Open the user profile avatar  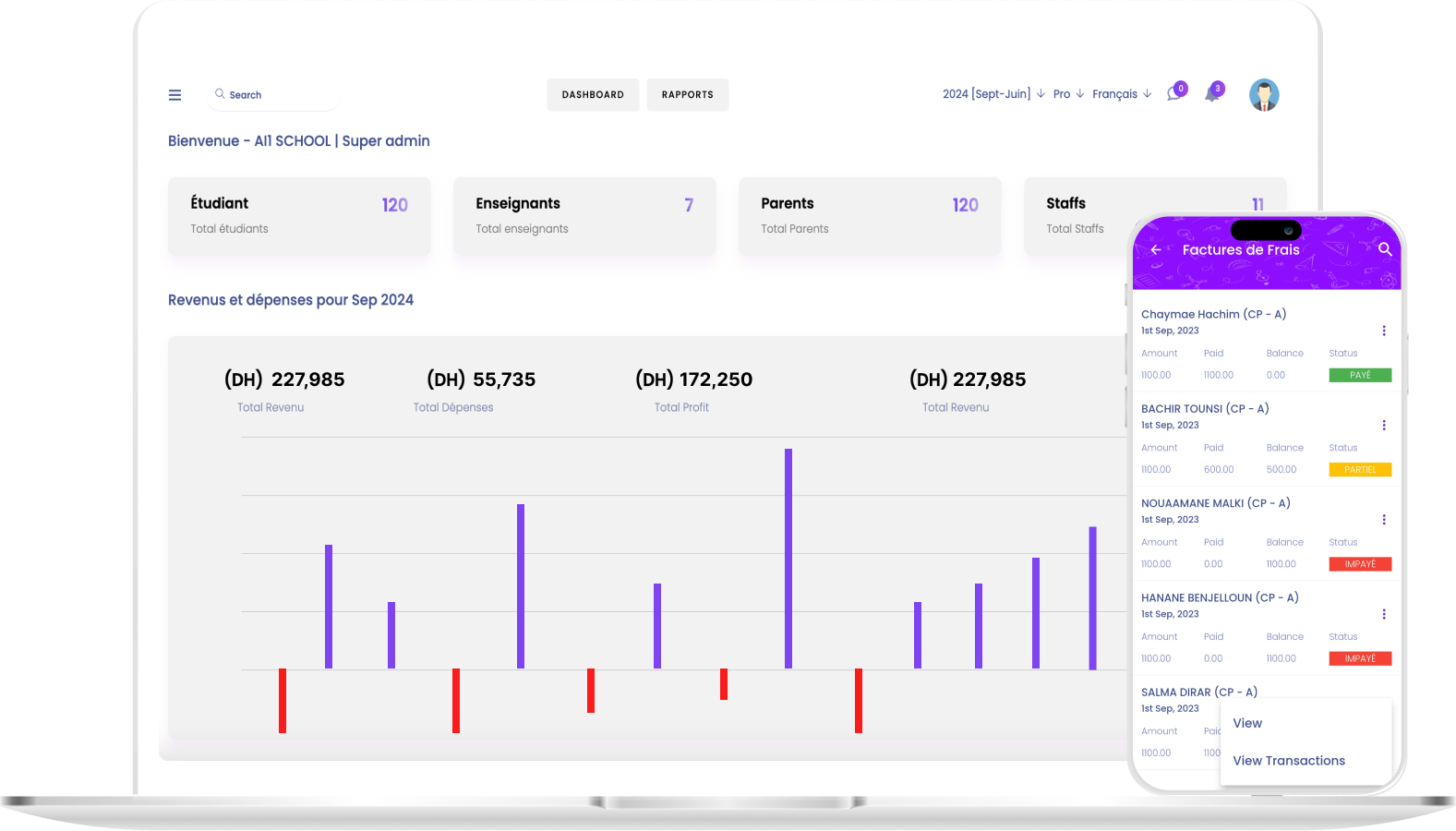pos(1264,95)
